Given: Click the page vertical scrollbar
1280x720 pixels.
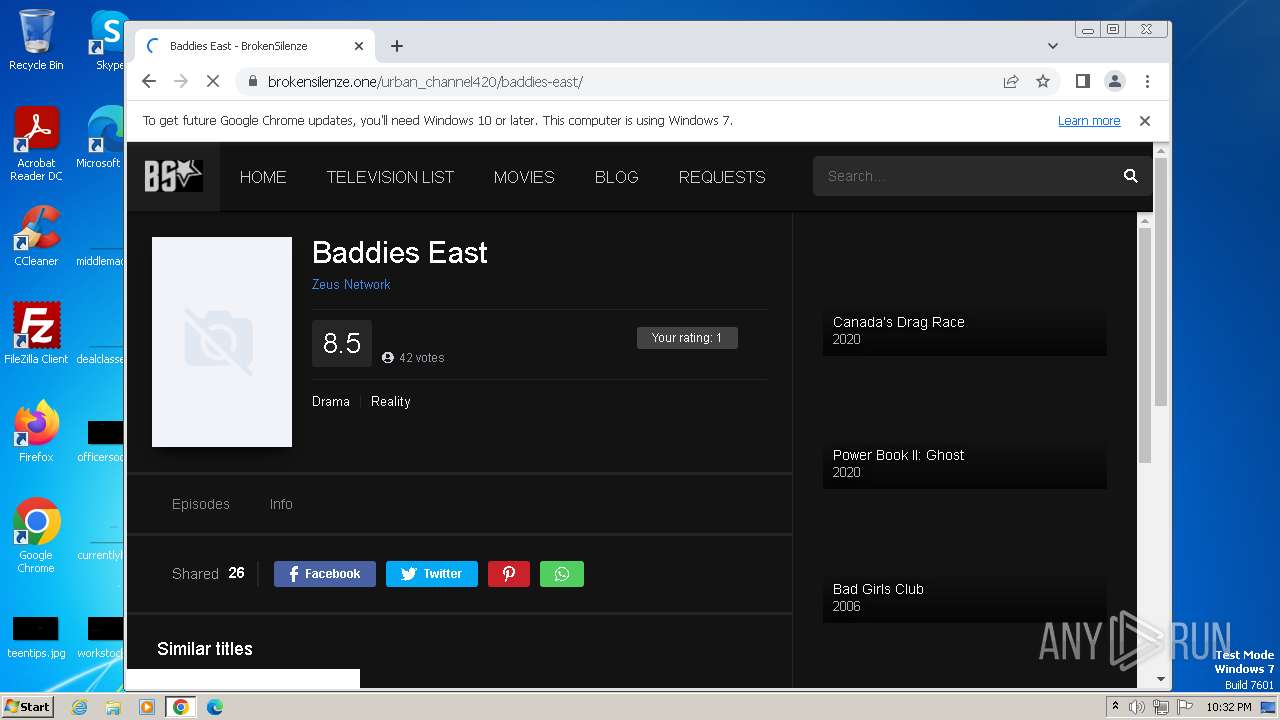Looking at the screenshot, I should coord(1161,281).
